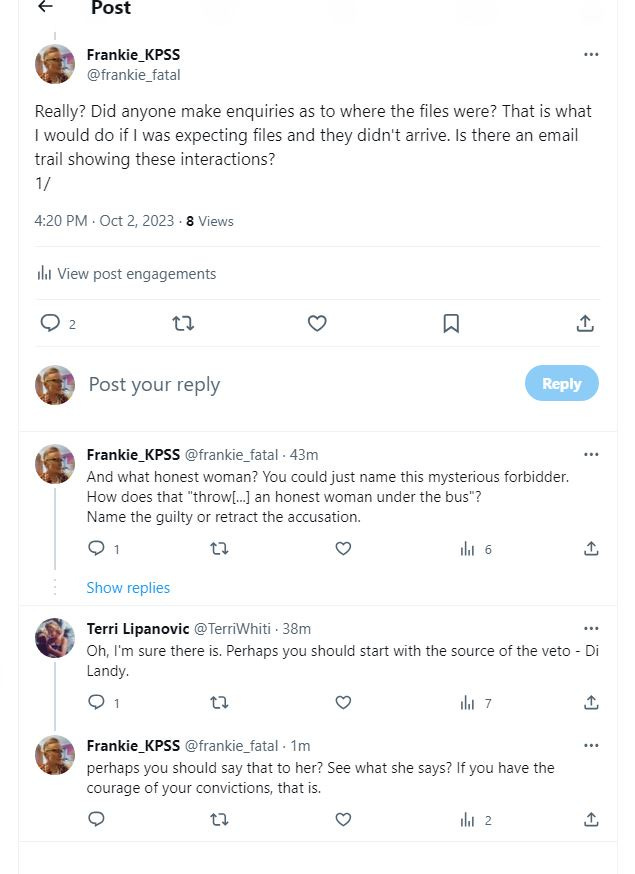Viewport: 635px width, 874px height.
Task: Click the back arrow to exit the post
Action: tap(44, 8)
